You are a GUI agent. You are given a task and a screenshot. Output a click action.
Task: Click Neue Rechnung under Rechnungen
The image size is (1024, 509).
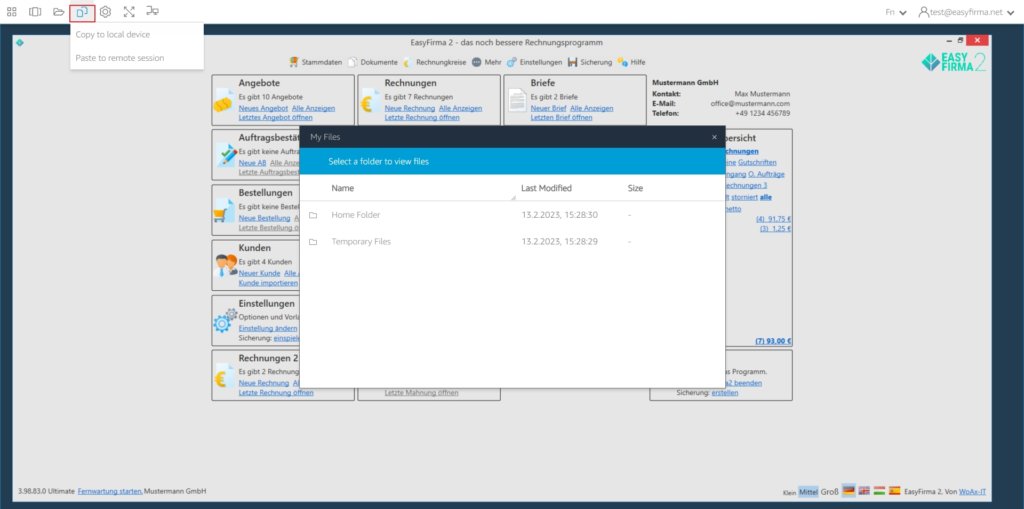tap(409, 108)
